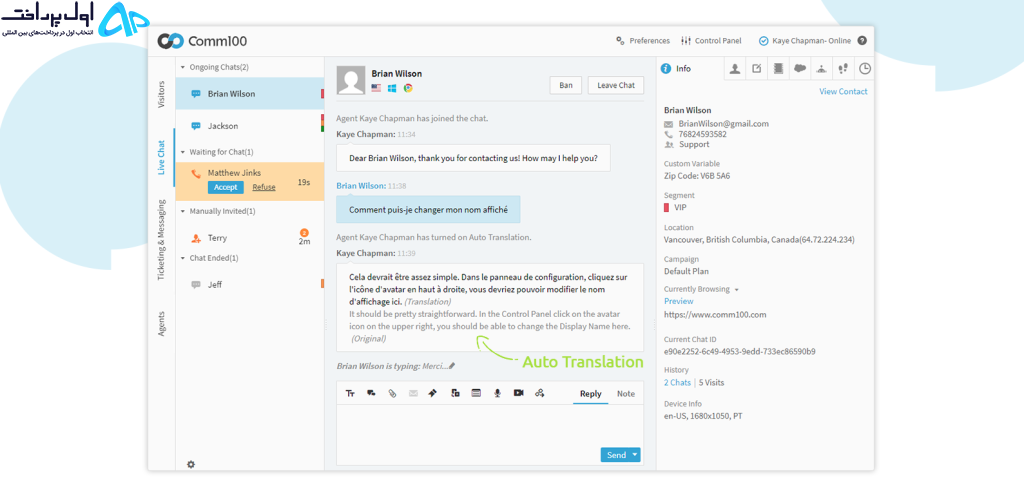
Task: Click the https://www.comm100.com URL text
Action: pos(715,314)
